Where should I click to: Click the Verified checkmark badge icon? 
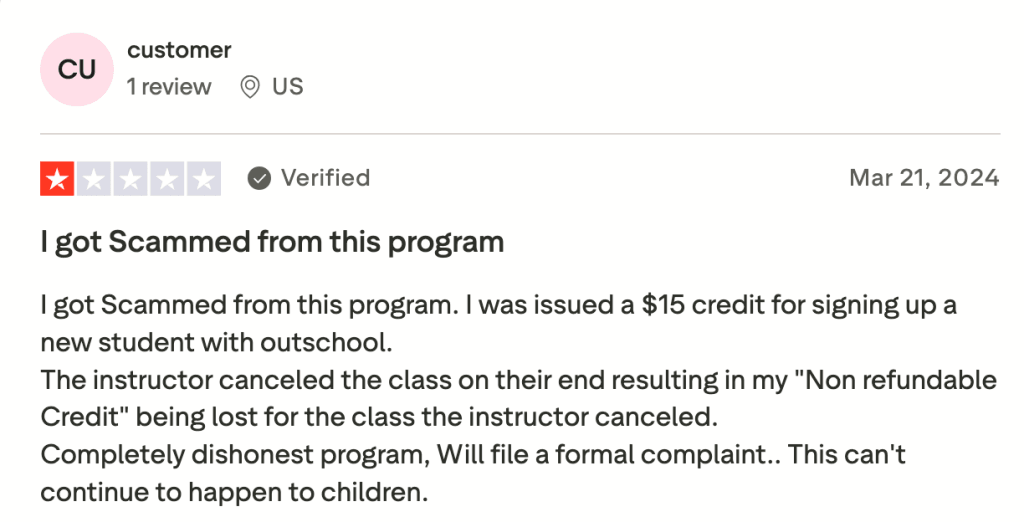pos(259,179)
